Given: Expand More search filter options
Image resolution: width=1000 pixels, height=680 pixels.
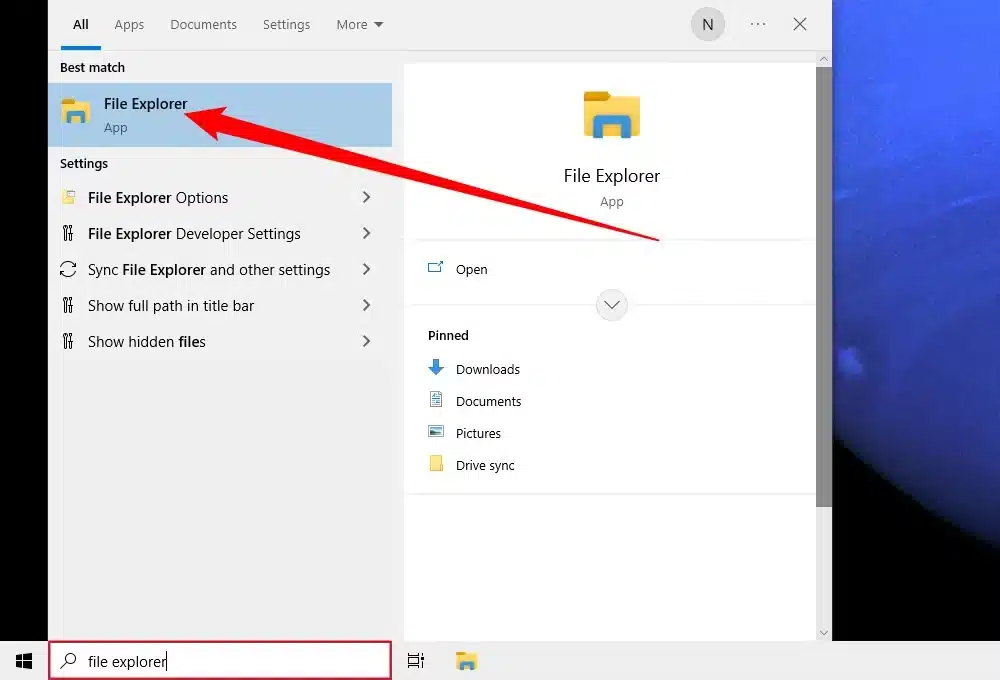Looking at the screenshot, I should pyautogui.click(x=359, y=24).
